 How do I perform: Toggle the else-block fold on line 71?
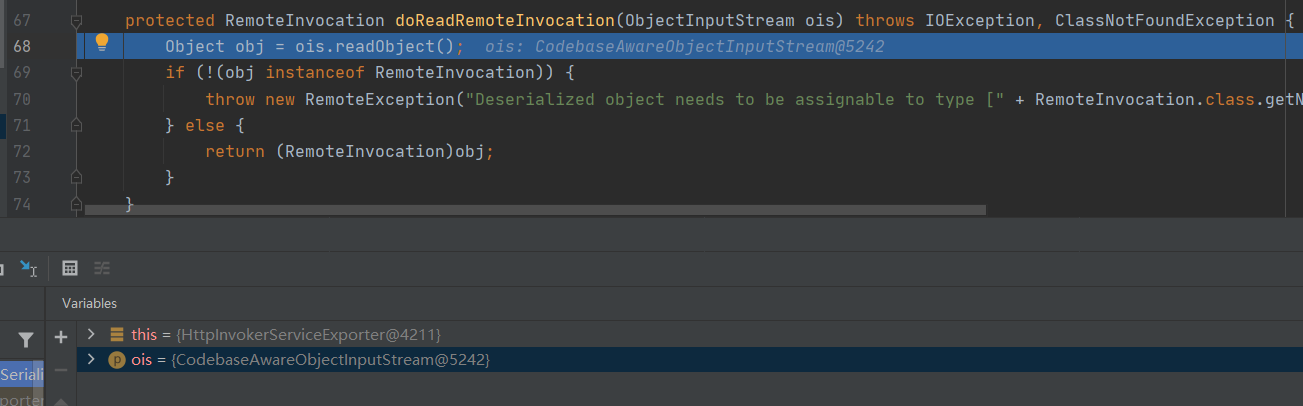(76, 126)
